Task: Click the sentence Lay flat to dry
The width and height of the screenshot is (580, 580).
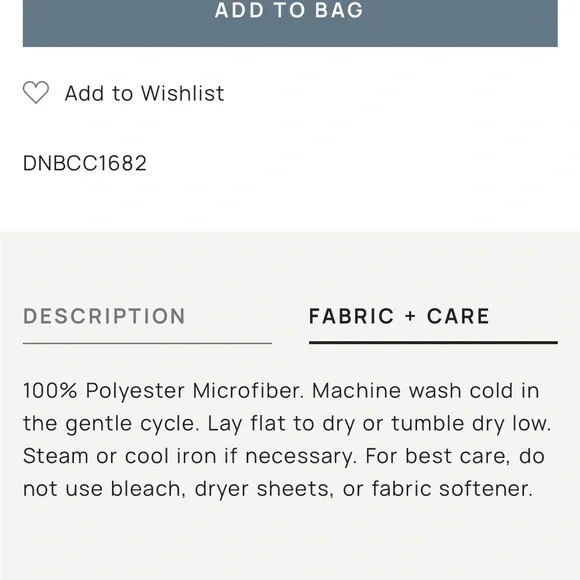Action: (x=281, y=424)
